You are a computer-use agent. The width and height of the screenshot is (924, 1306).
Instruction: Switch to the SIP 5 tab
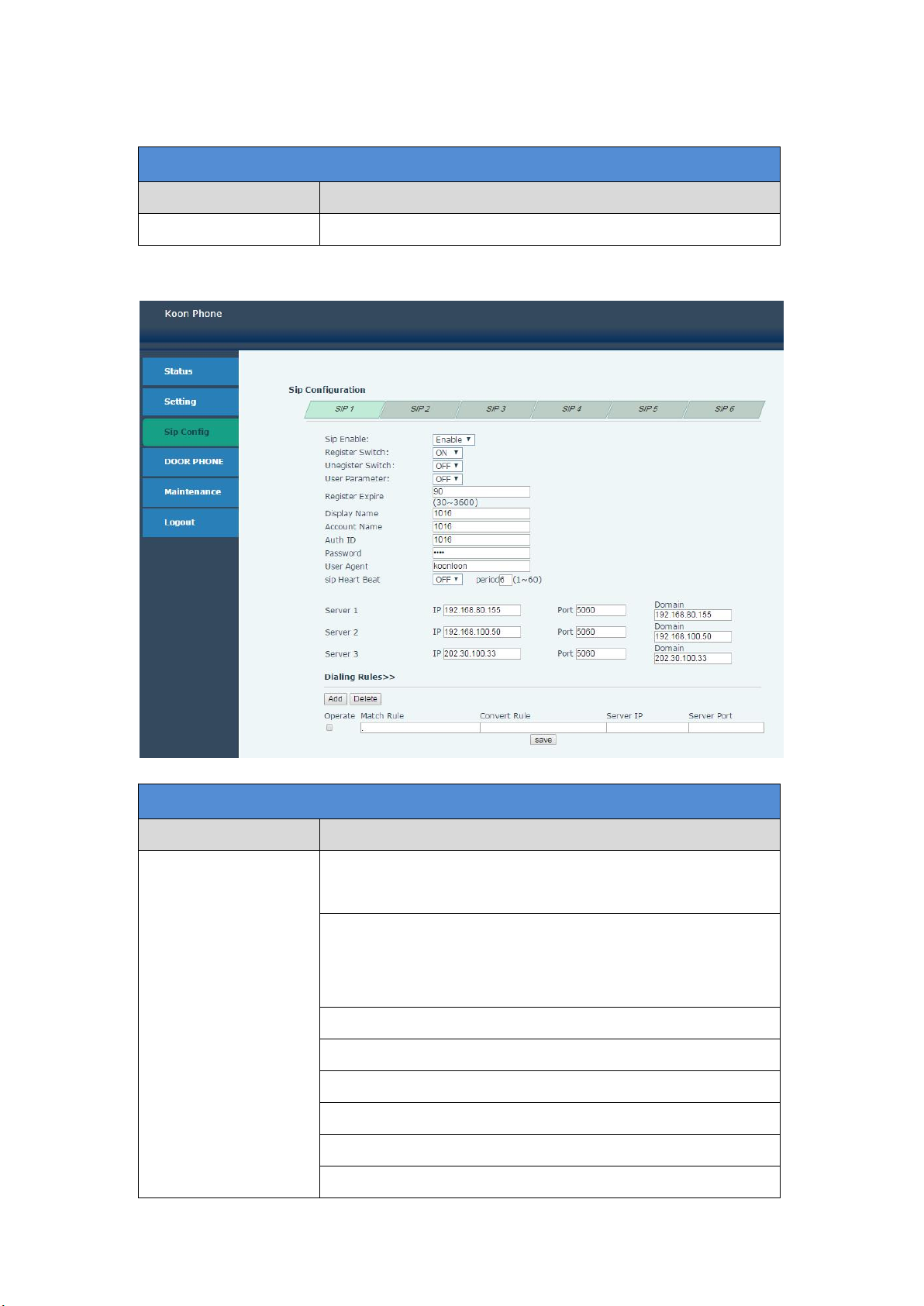click(x=648, y=409)
